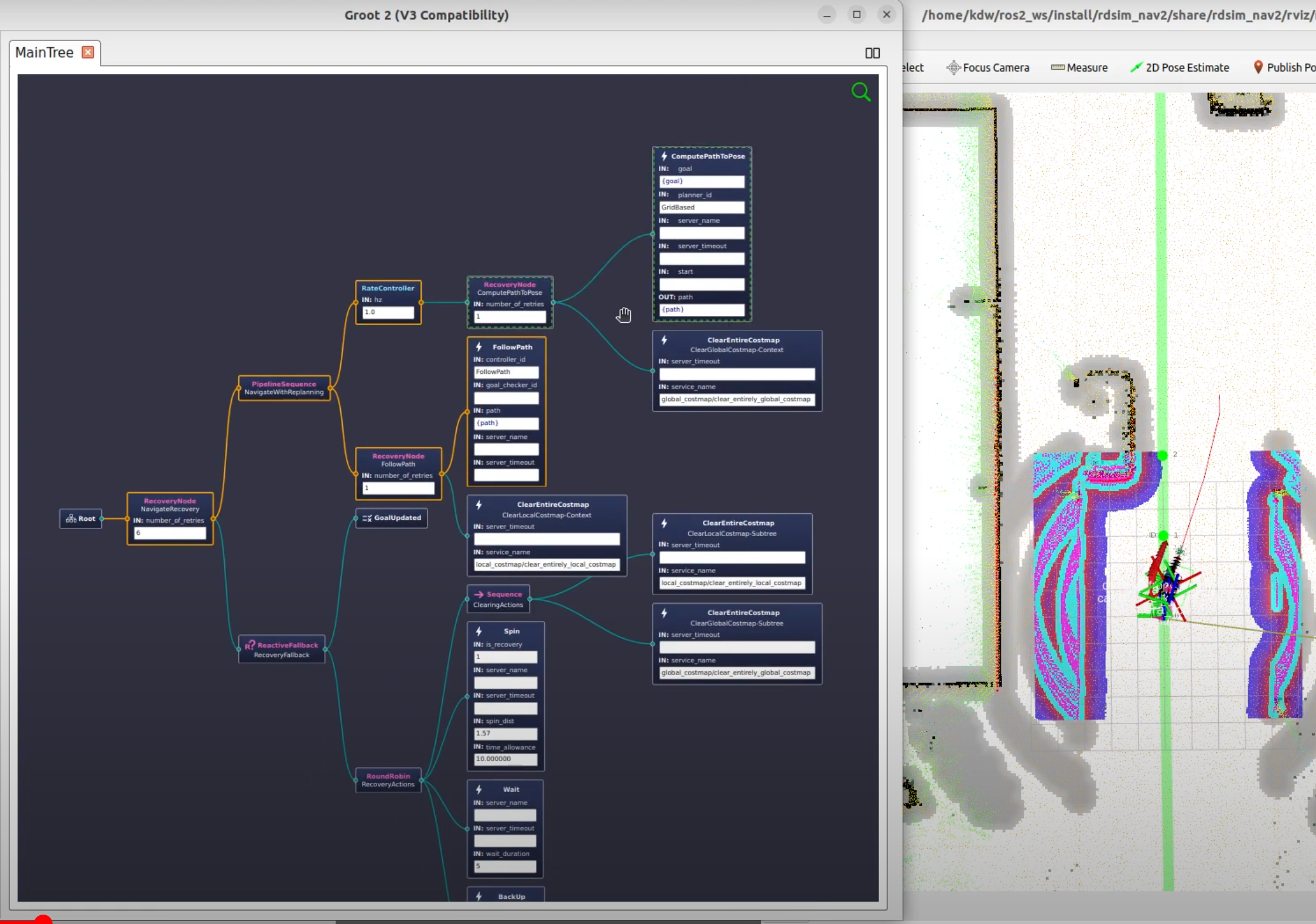Click the ComputePathToPose action lightning icon
Viewport: 1316px width, 924px height.
tap(664, 156)
